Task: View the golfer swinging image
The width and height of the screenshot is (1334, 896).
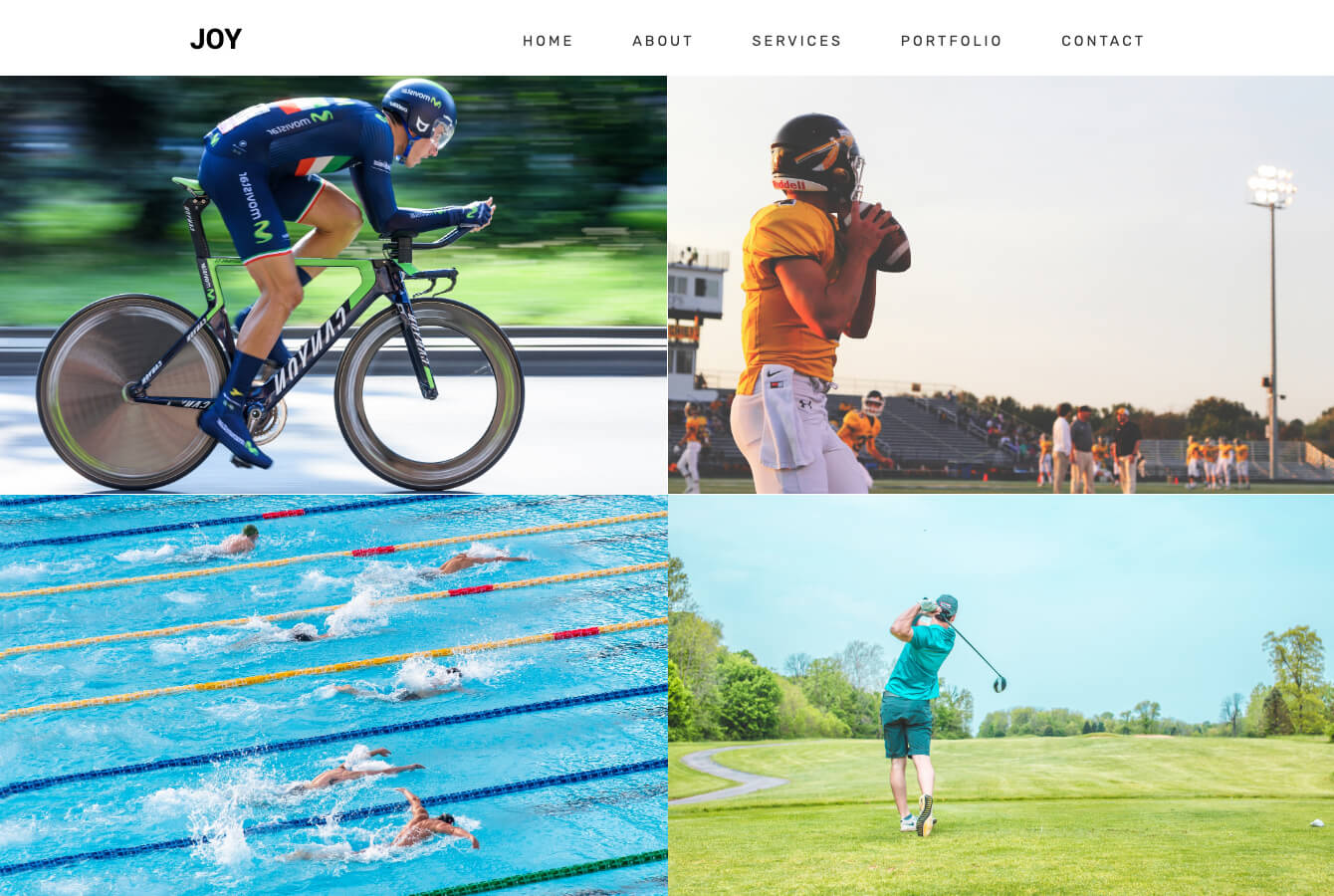Action: (x=1001, y=696)
